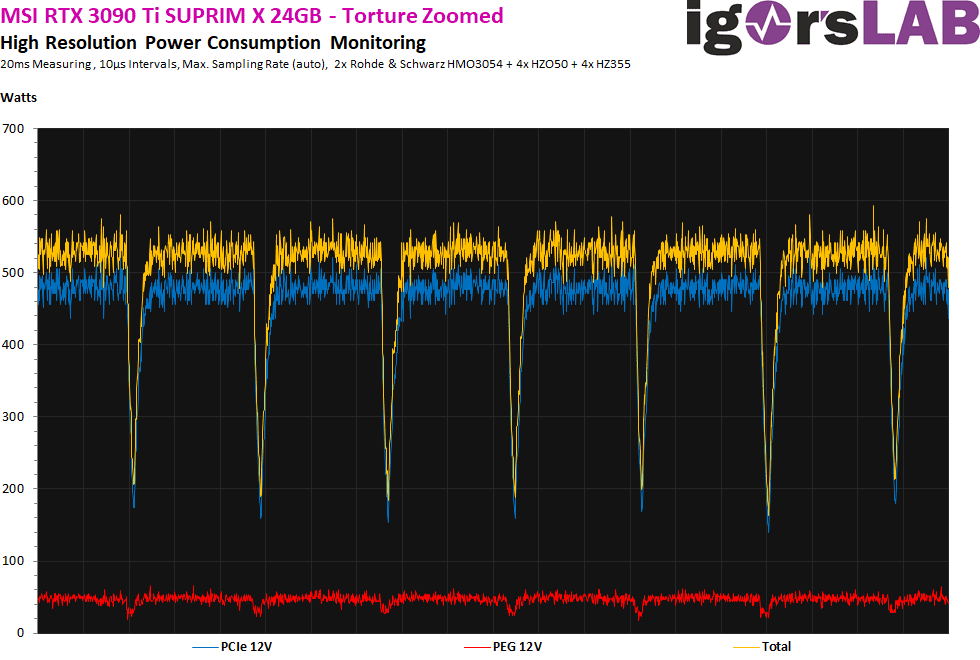Click the 400 y-axis value
Screen dimensions: 980x660
[x=13, y=344]
